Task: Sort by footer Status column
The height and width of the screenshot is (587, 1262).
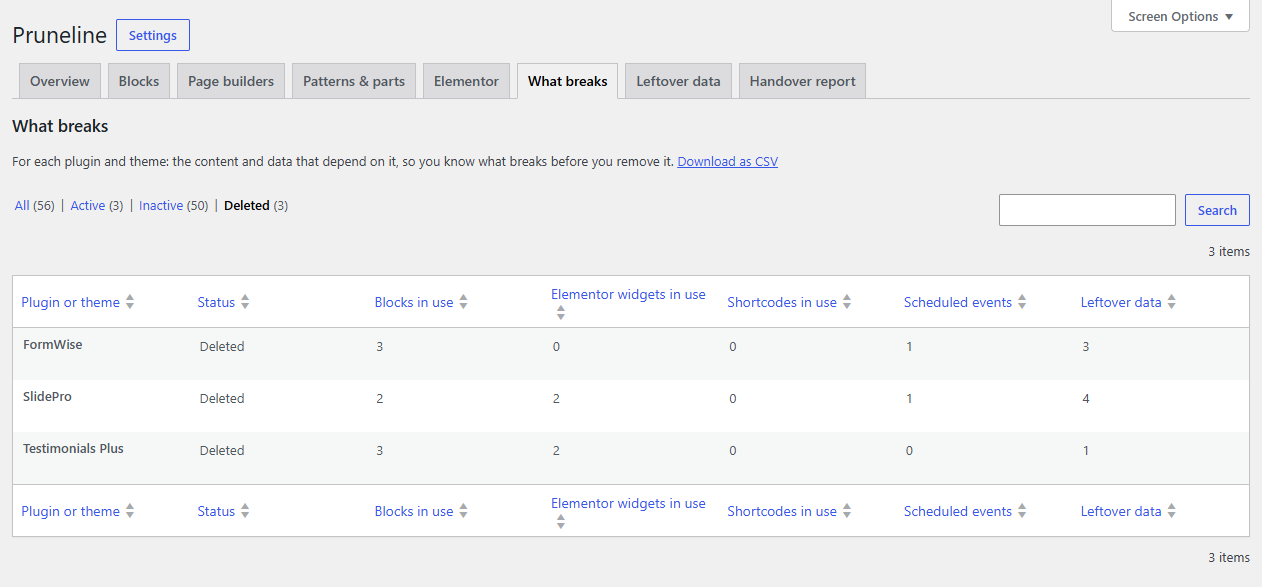Action: pyautogui.click(x=216, y=511)
